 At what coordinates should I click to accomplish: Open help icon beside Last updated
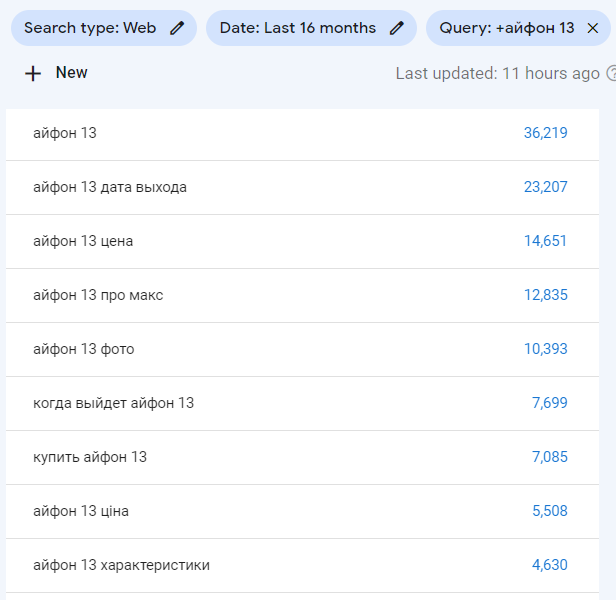tap(611, 73)
